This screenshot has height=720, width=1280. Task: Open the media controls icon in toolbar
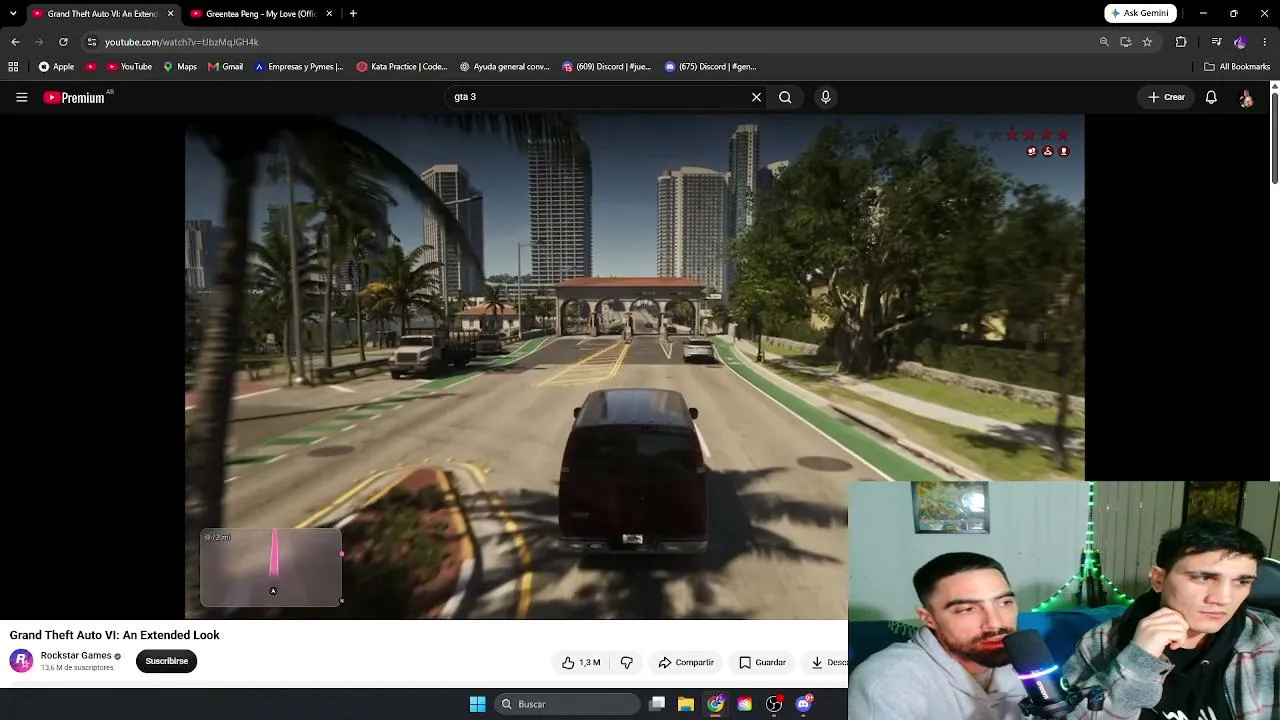[1216, 42]
